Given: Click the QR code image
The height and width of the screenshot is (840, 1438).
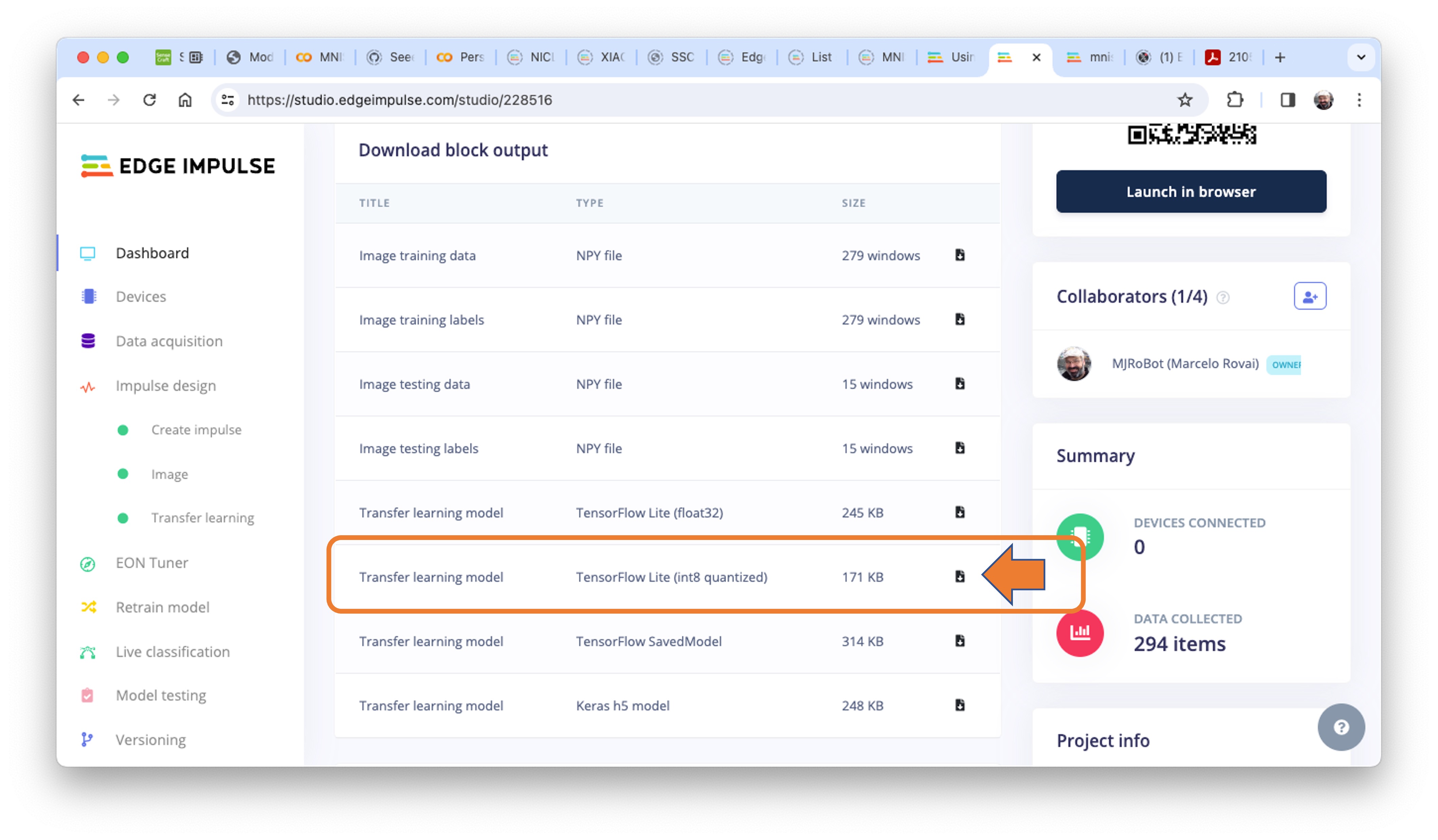Looking at the screenshot, I should [x=1191, y=135].
